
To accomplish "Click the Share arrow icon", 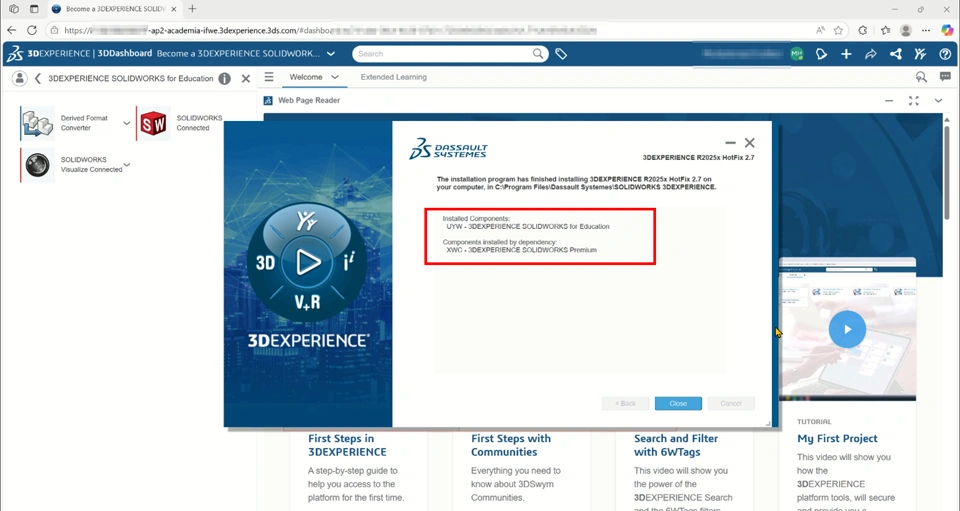I will pos(871,54).
